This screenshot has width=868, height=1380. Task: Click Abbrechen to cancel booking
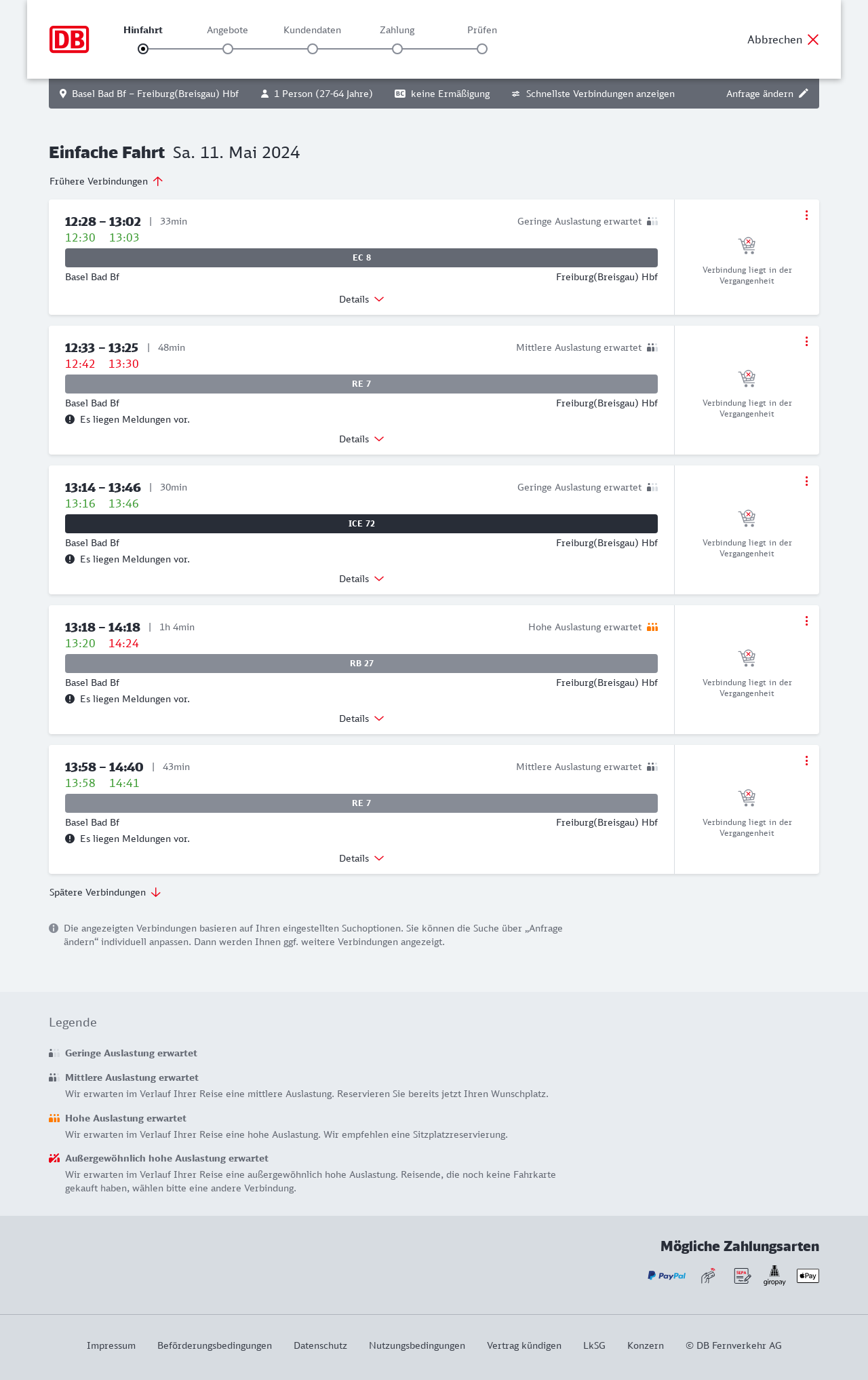(x=783, y=39)
